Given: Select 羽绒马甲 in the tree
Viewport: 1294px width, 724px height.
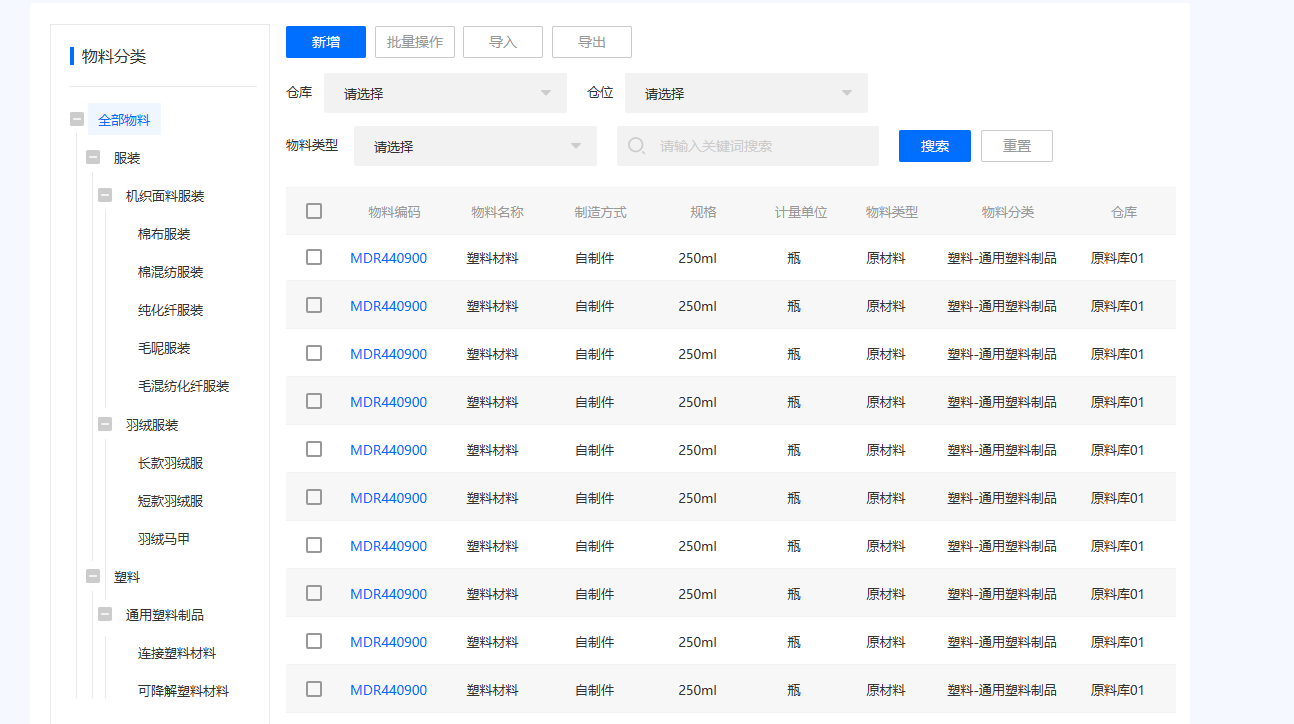Looking at the screenshot, I should pyautogui.click(x=164, y=539).
